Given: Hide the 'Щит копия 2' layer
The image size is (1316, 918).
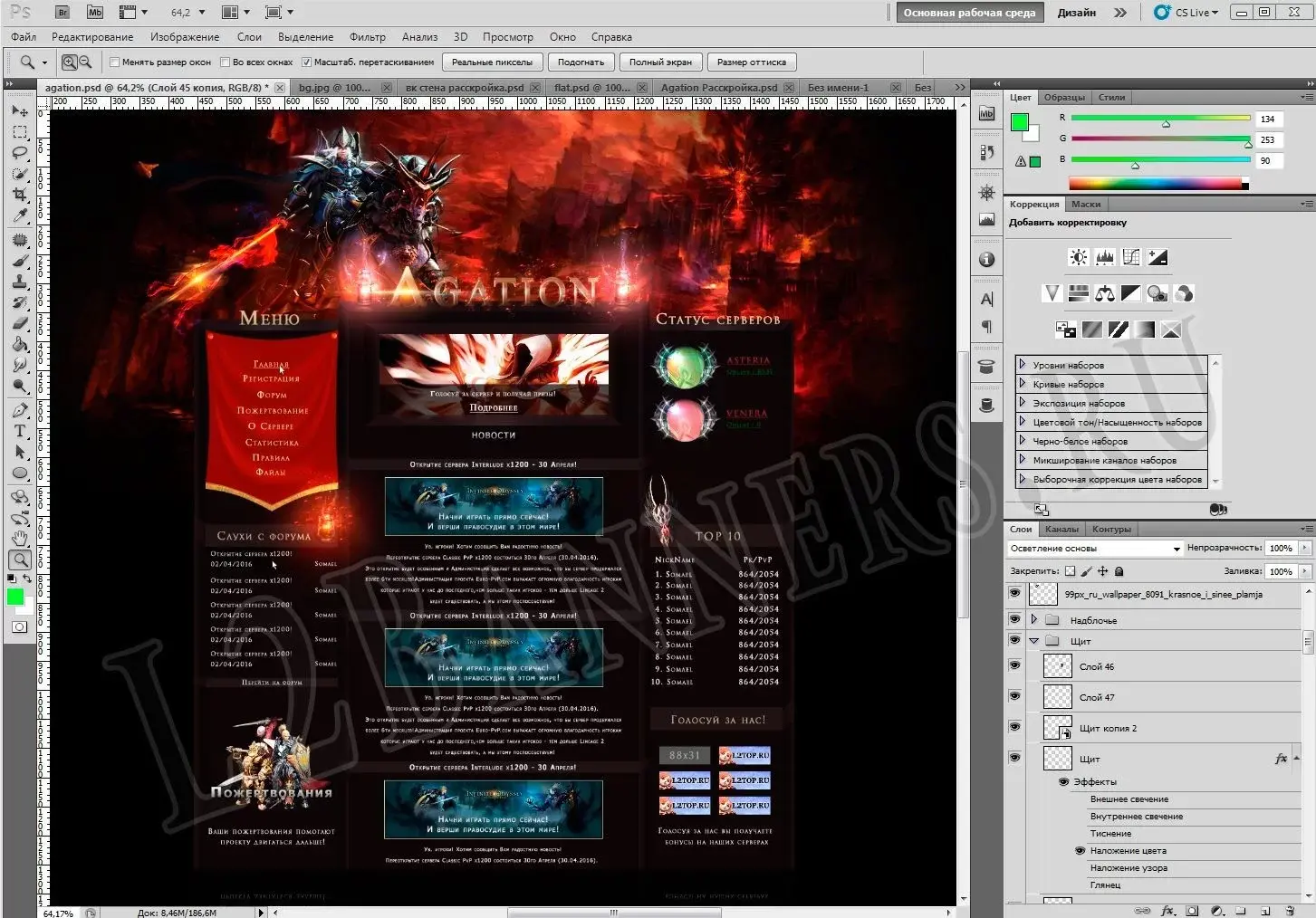Looking at the screenshot, I should tap(1014, 727).
